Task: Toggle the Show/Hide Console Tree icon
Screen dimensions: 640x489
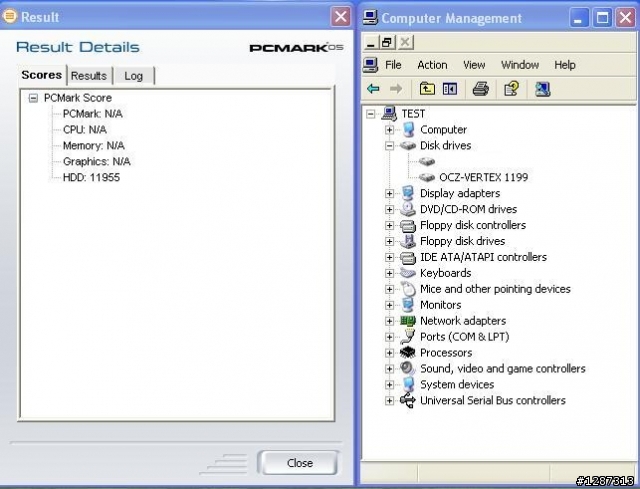Action: (450, 89)
